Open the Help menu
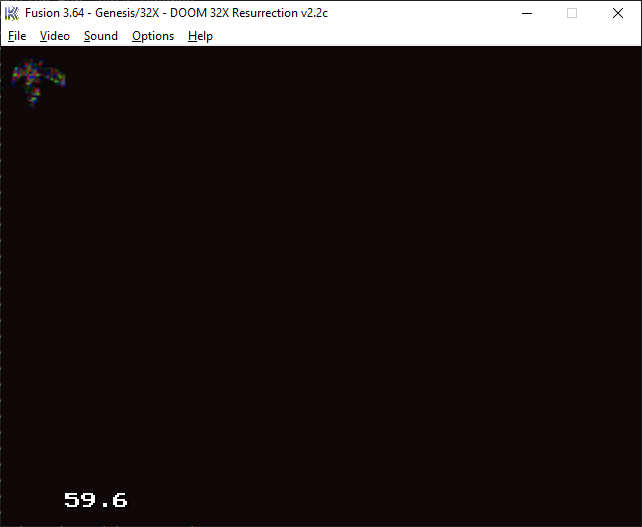Image resolution: width=642 pixels, height=527 pixels. 200,36
